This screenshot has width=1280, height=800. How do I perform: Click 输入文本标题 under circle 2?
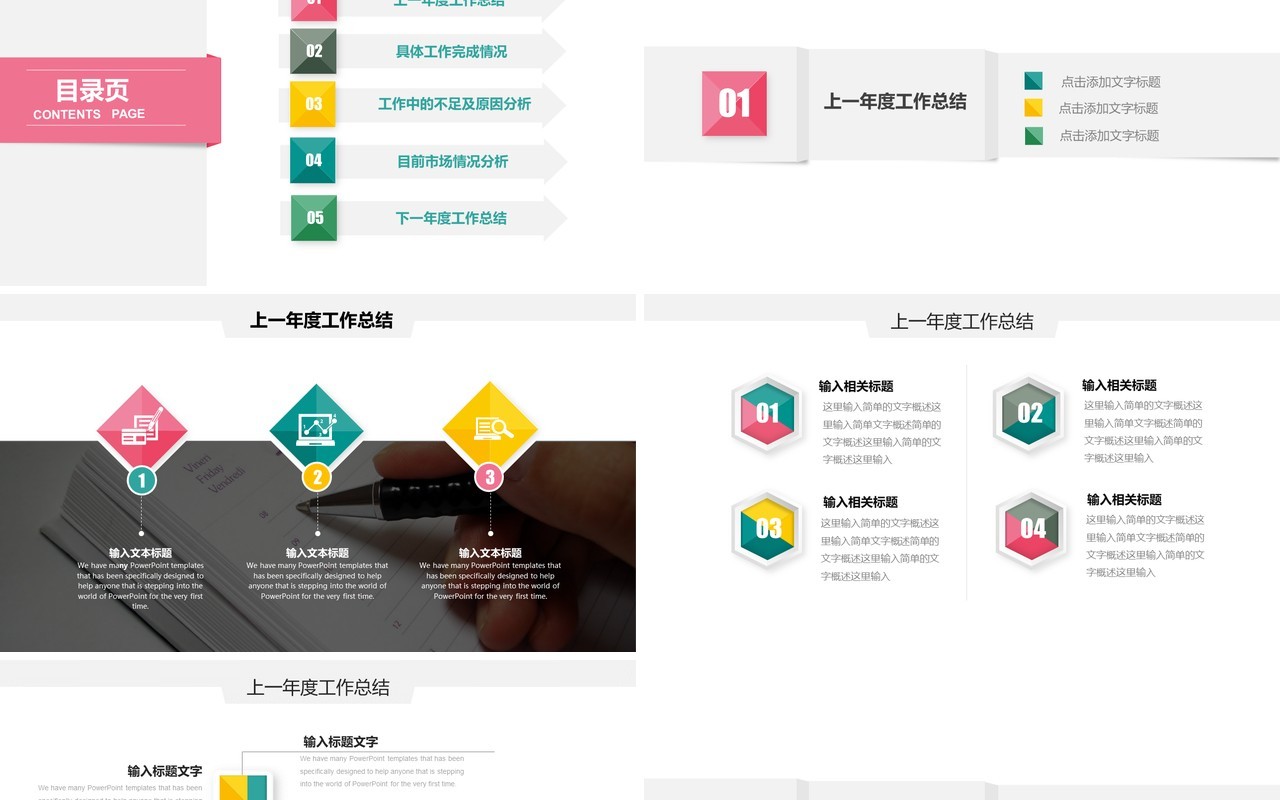coord(317,553)
